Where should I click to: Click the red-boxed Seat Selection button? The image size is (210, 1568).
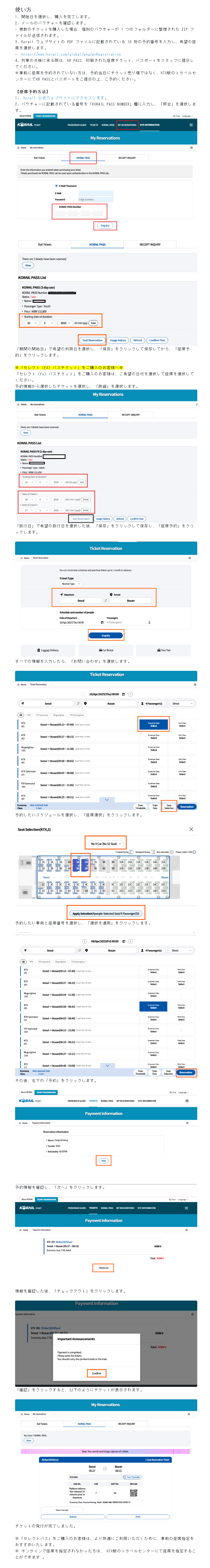tap(169, 806)
